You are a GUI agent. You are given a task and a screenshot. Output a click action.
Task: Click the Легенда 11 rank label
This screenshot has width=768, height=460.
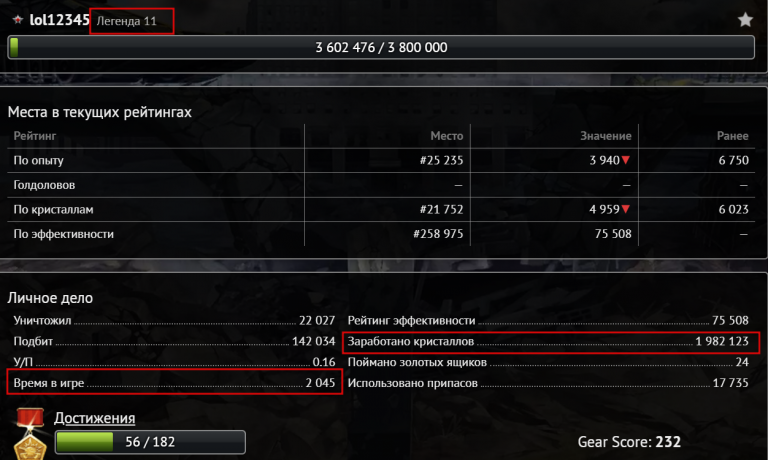pos(126,21)
